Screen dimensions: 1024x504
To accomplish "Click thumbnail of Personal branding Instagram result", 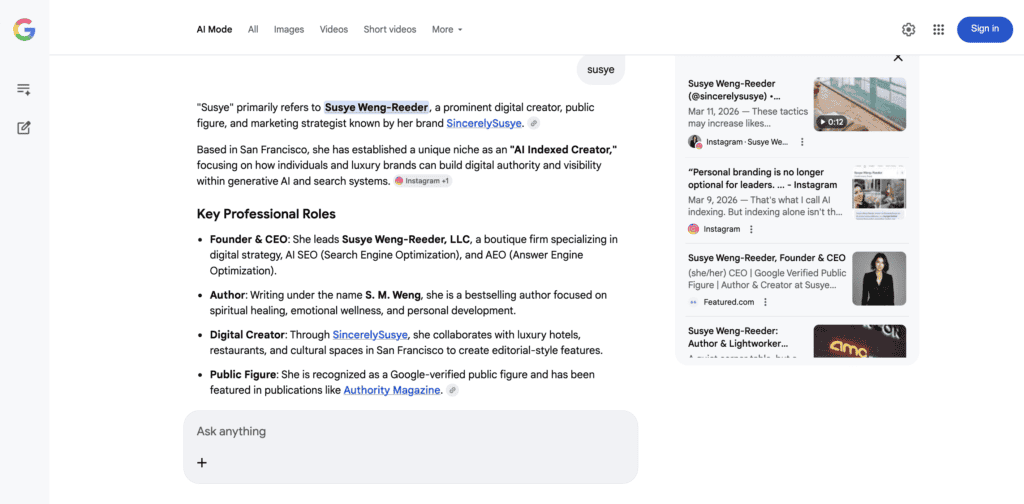I will 879,193.
